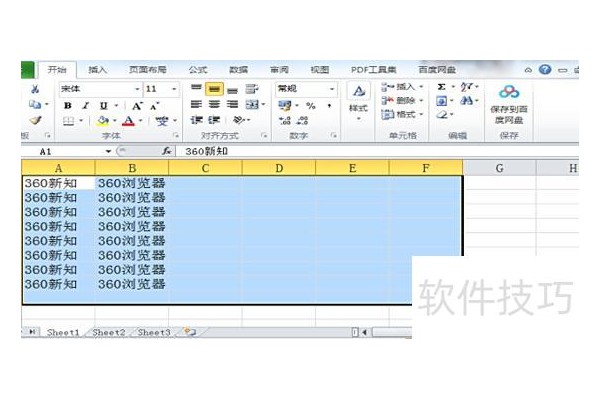The height and width of the screenshot is (400, 600).
Task: Click the Copy icon in the clipboard group
Action: click(35, 104)
